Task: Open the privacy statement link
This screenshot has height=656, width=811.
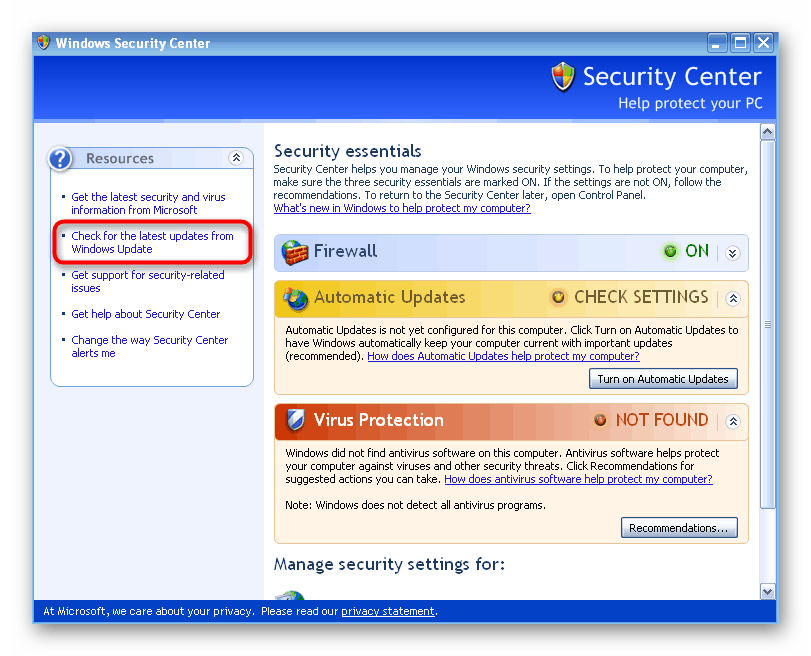Action: pos(388,611)
